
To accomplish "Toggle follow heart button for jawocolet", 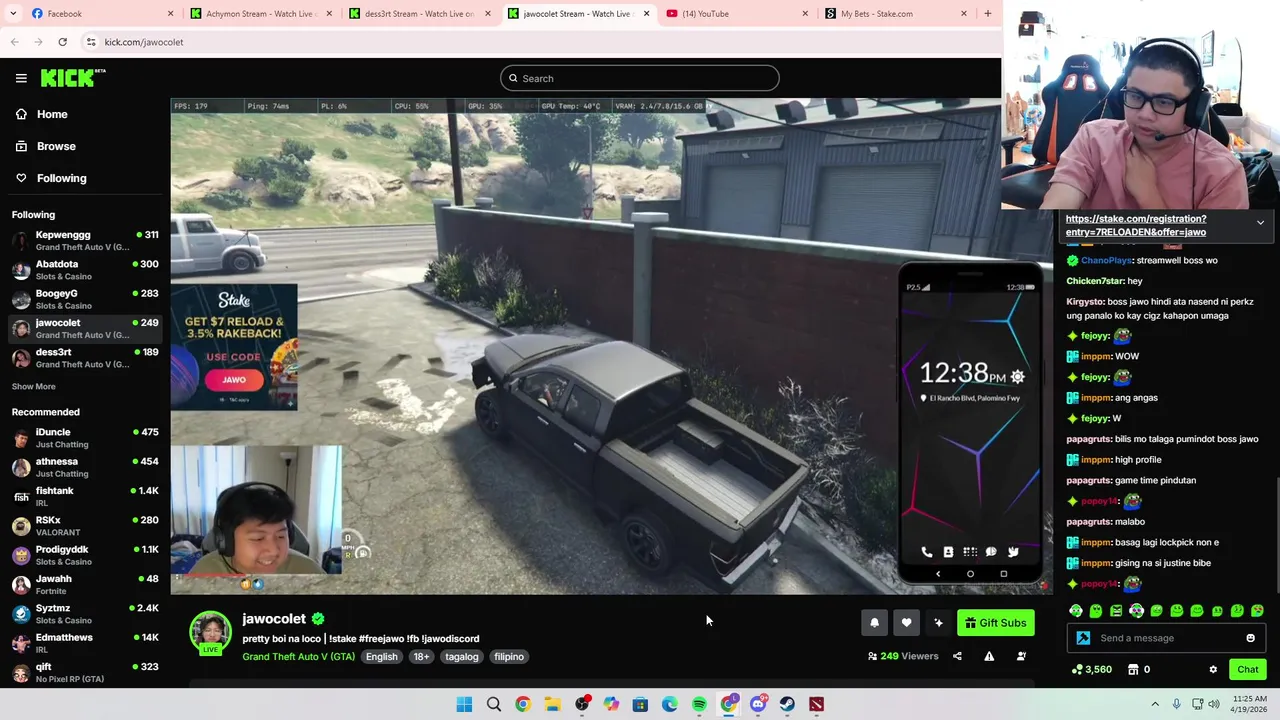I will click(906, 623).
